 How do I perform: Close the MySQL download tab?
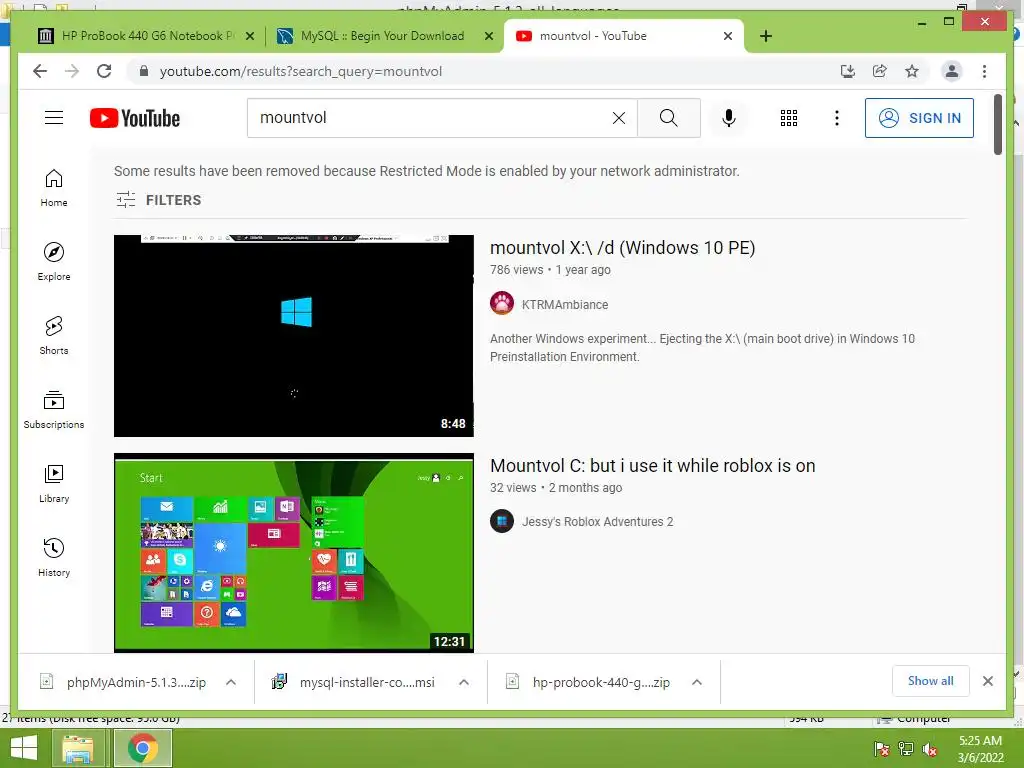coord(488,36)
